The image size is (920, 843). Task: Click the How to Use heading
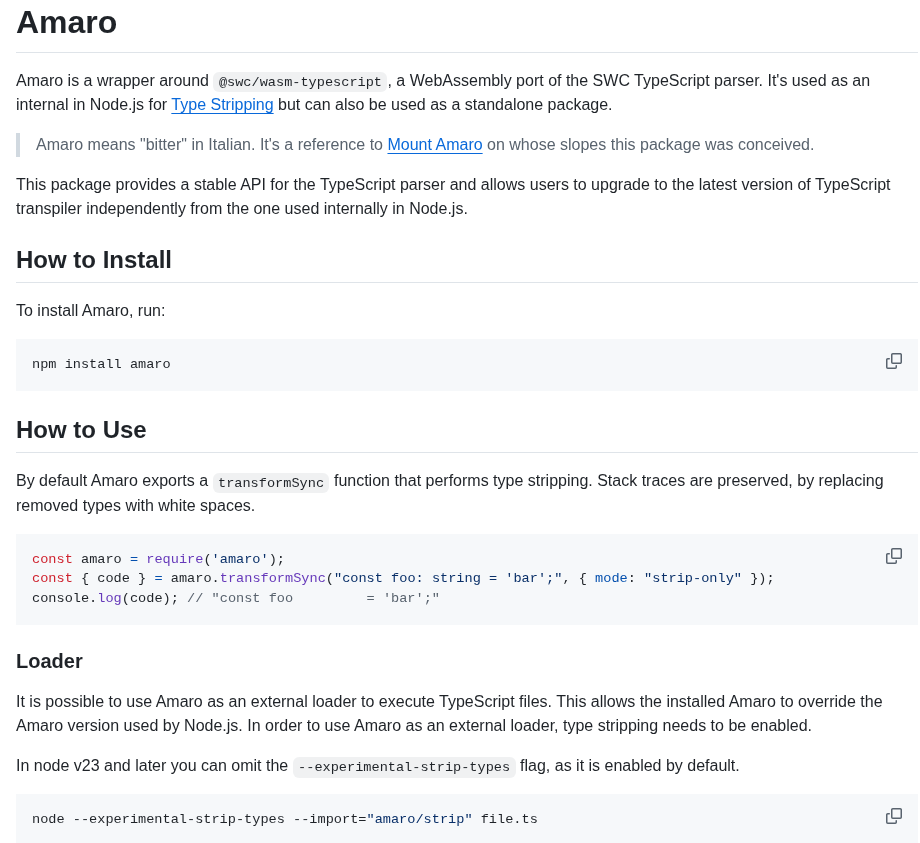[x=81, y=430]
